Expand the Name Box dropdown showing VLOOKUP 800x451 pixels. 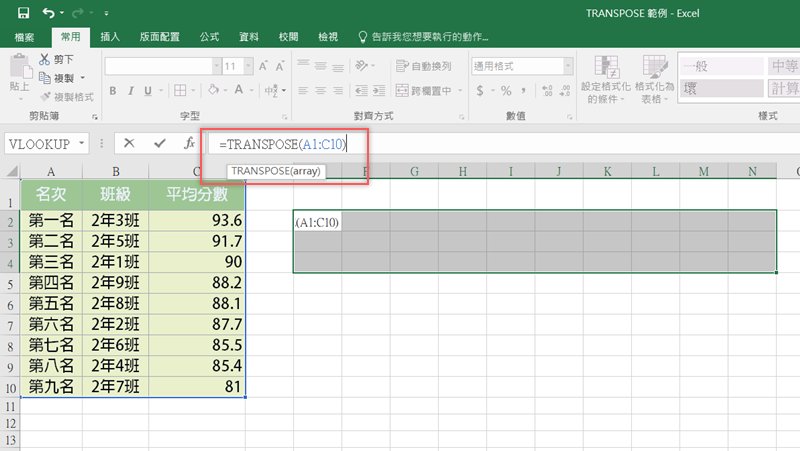click(x=81, y=144)
